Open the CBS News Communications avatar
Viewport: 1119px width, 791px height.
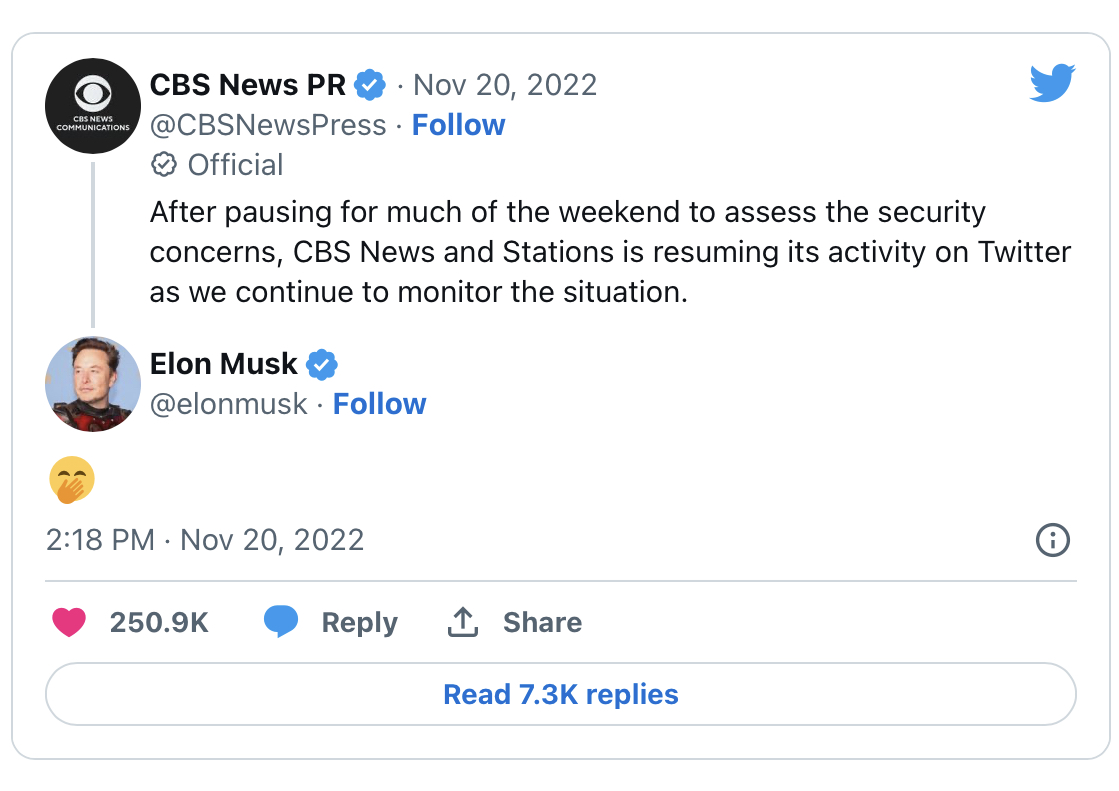click(93, 105)
